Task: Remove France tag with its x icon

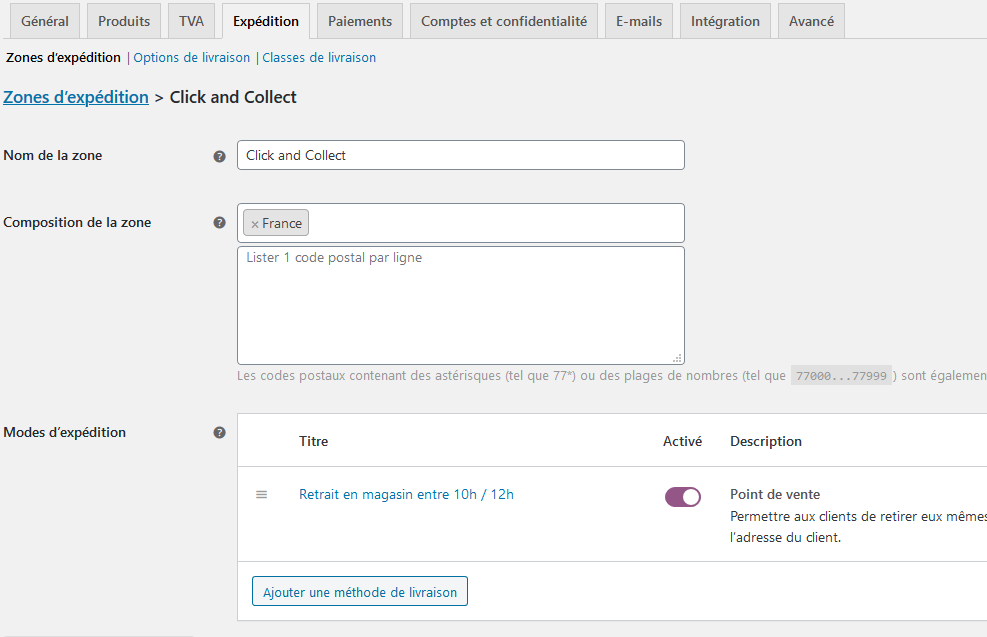Action: pyautogui.click(x=255, y=224)
